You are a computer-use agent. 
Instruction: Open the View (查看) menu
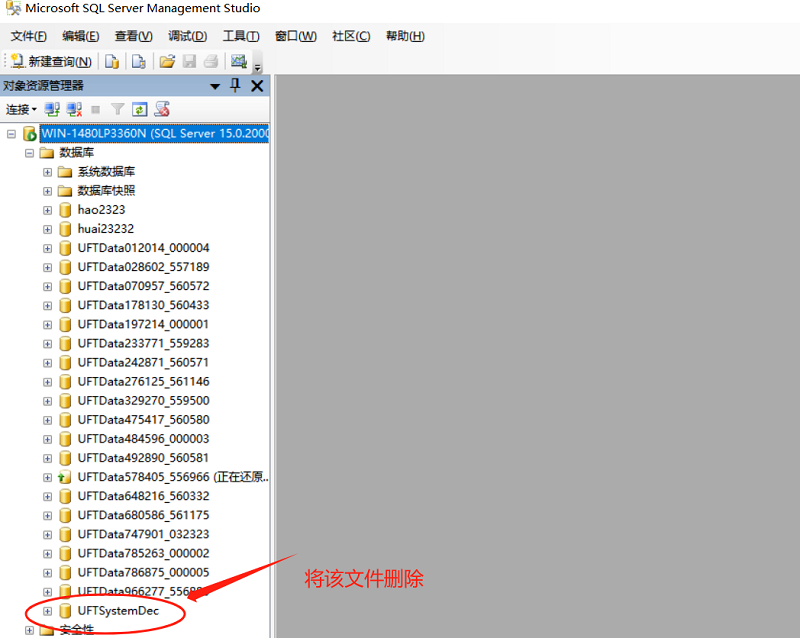pyautogui.click(x=134, y=36)
